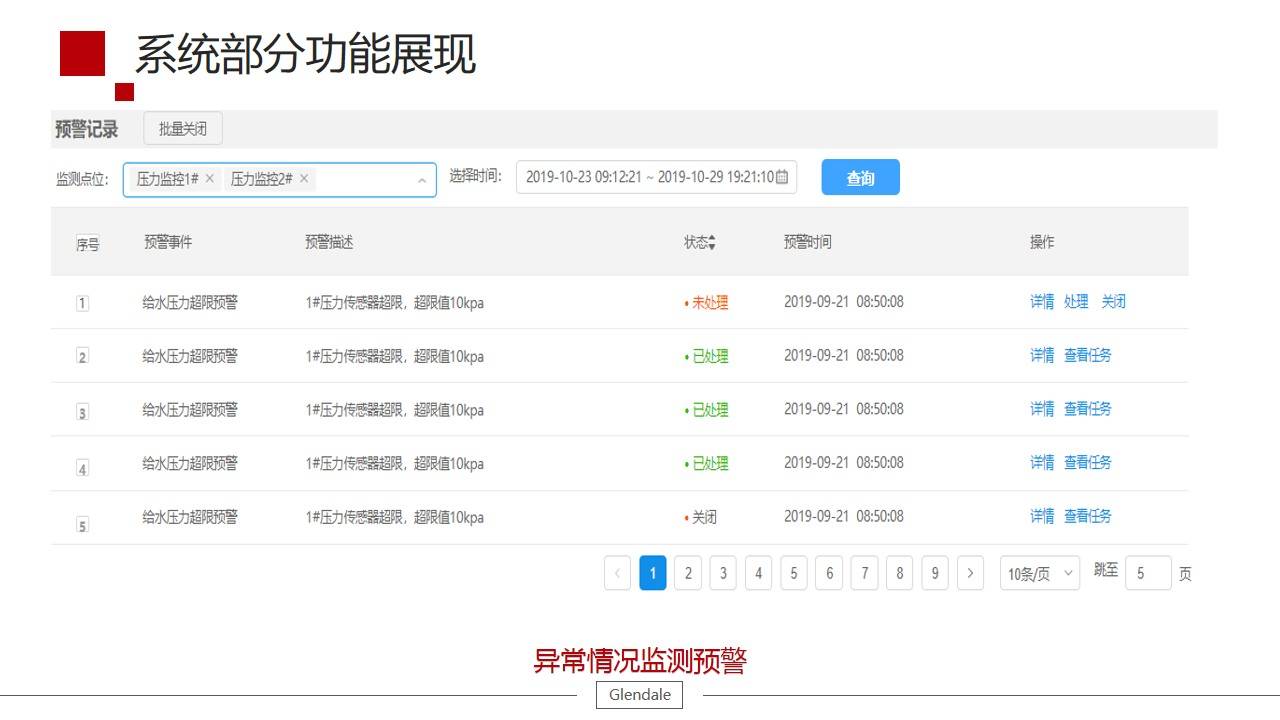
Task: Click 关闭 link in row 1
Action: 1113,302
